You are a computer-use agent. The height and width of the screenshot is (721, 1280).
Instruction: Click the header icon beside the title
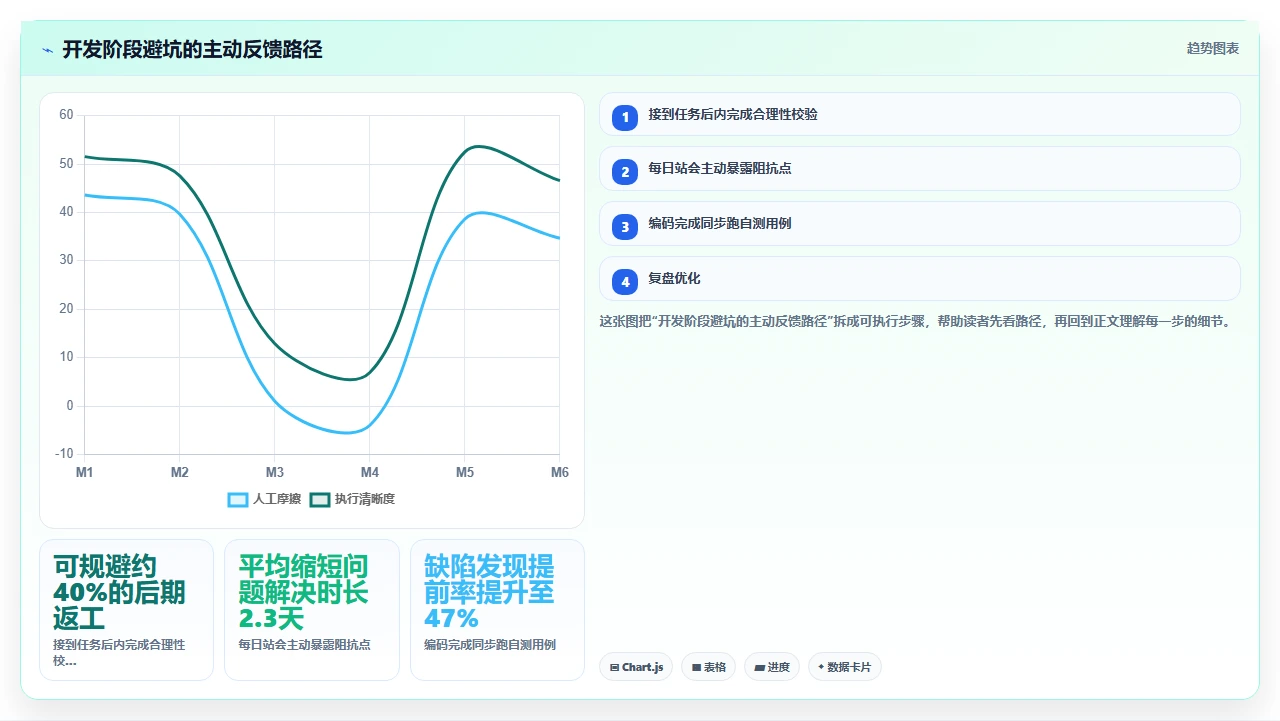pyautogui.click(x=48, y=50)
